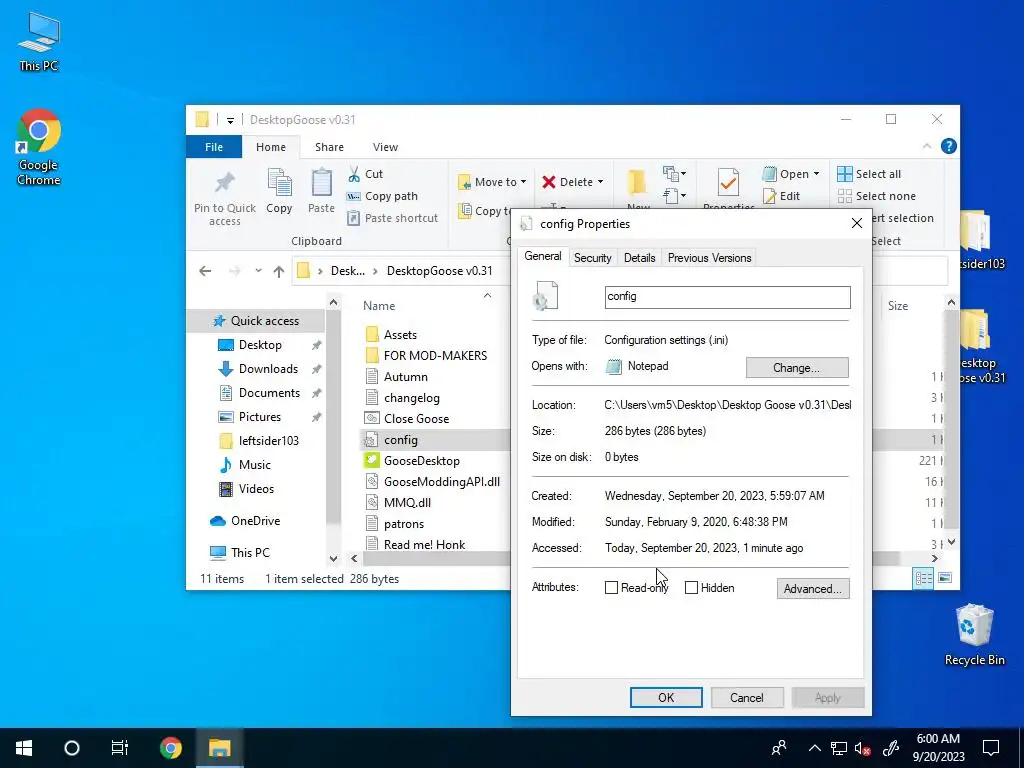This screenshot has width=1024, height=768.
Task: Click the Copy icon in the ribbon
Action: pos(280,182)
